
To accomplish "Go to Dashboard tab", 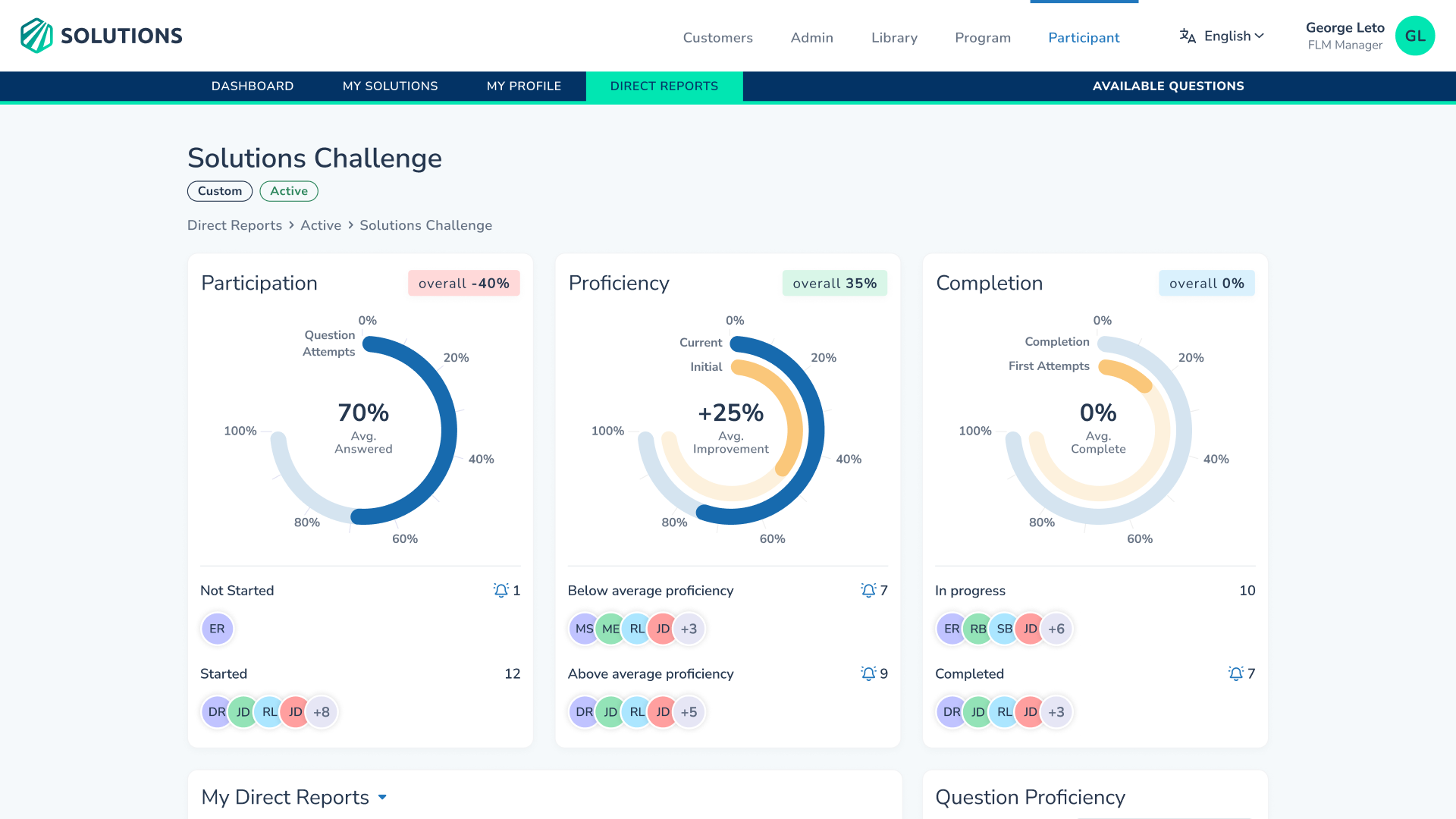I will [x=252, y=86].
